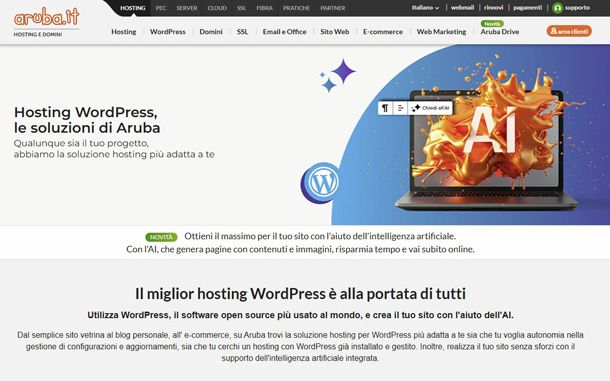Open the Aruba Drive menu item
This screenshot has width=610, height=381.
[x=500, y=32]
